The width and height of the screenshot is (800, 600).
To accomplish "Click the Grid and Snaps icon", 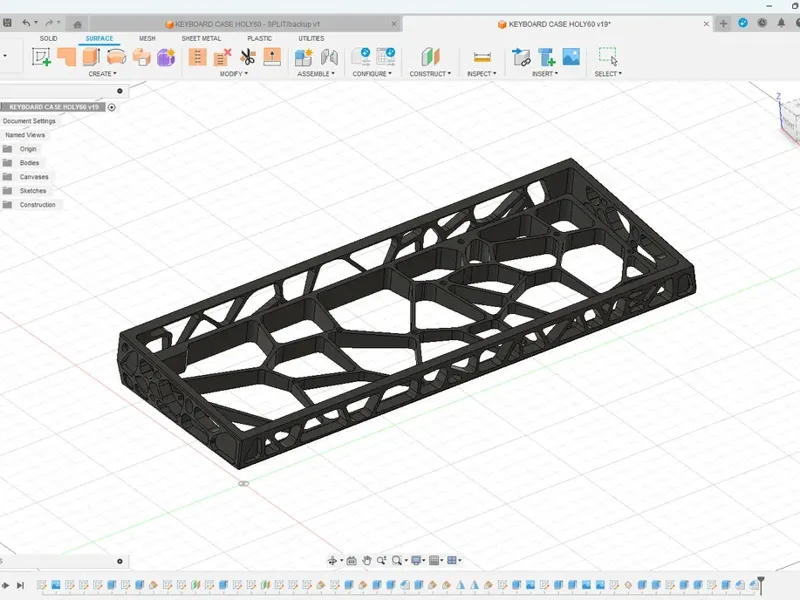I will click(434, 561).
